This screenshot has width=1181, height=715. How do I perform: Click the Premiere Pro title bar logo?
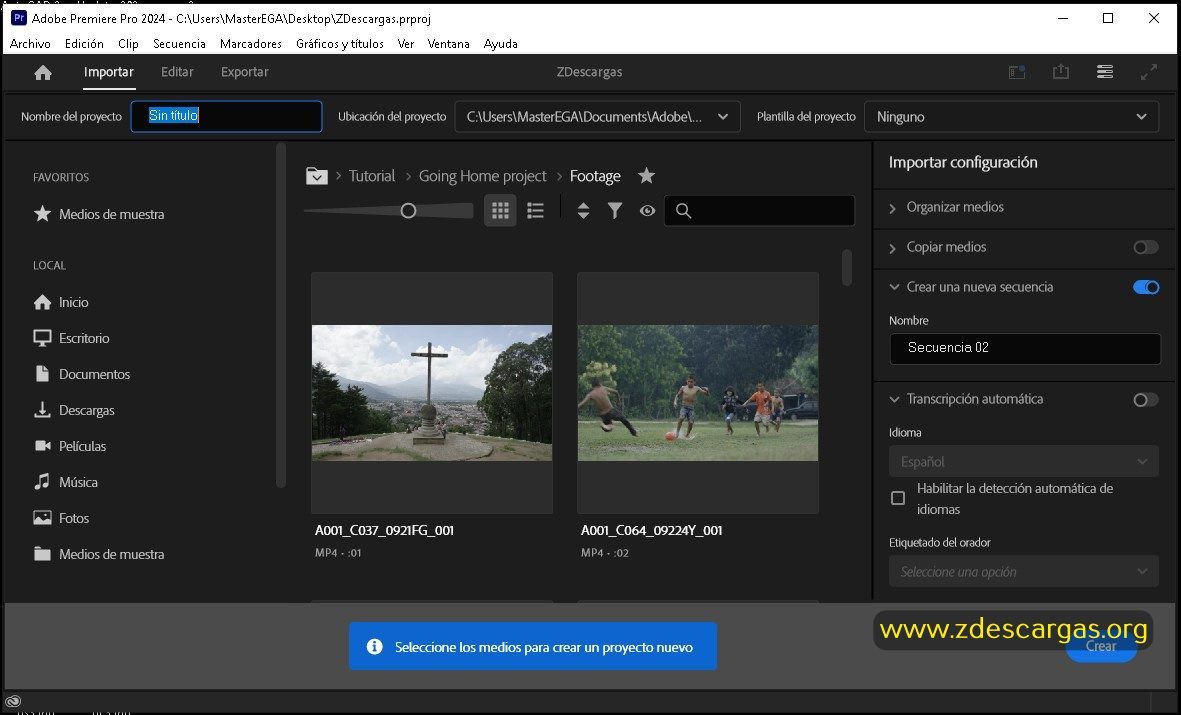18,18
